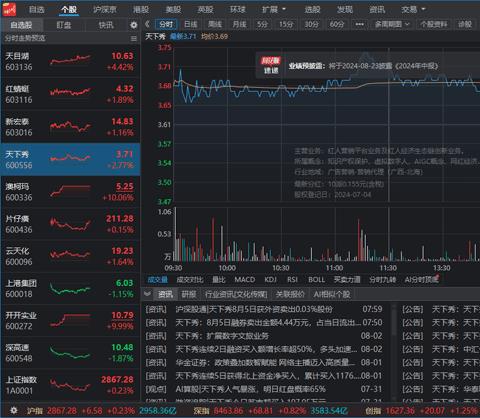The image size is (480, 418).
Task: Select the 成交对比 indicator tab
Action: 190,280
